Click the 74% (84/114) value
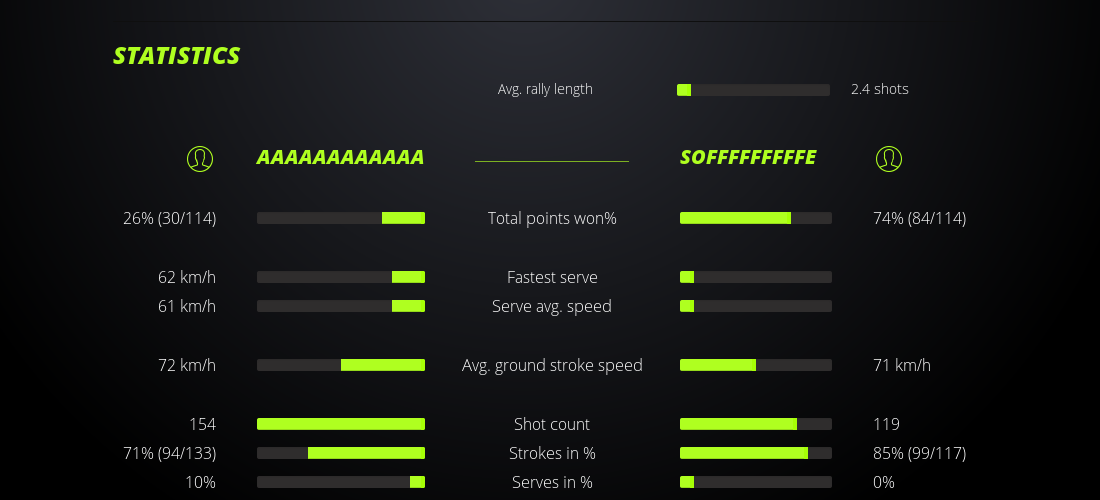The height and width of the screenshot is (500, 1100). tap(920, 218)
